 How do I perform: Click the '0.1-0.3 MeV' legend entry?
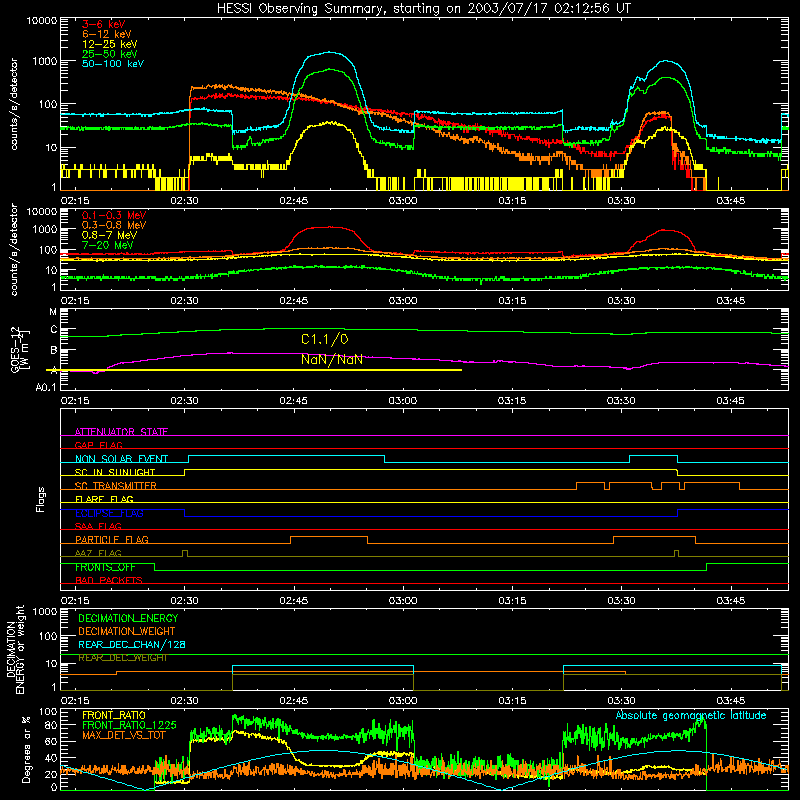(114, 215)
